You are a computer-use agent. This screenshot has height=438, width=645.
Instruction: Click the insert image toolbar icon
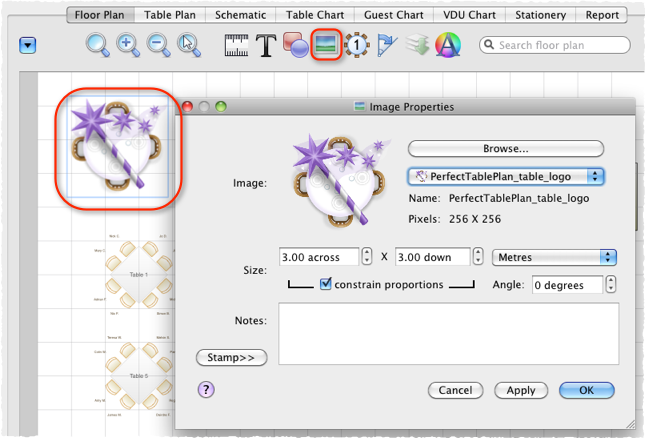(x=325, y=45)
